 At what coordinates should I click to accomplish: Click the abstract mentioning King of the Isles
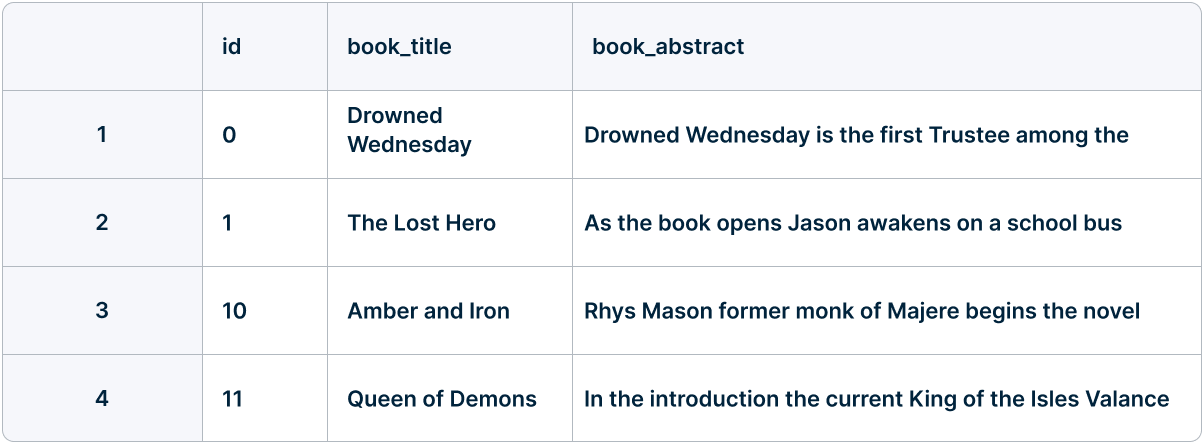tap(876, 399)
